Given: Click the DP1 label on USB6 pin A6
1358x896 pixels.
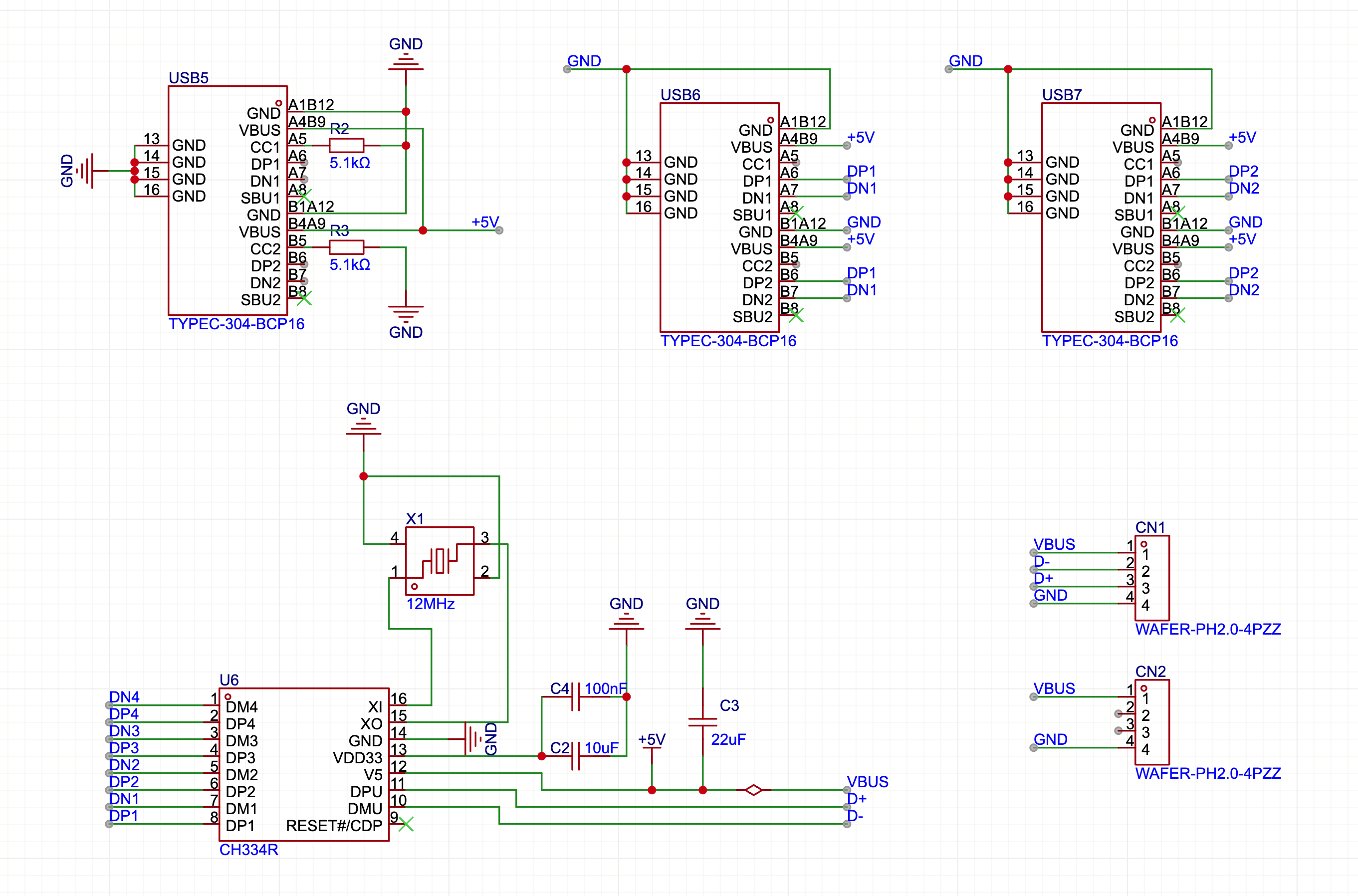Looking at the screenshot, I should (x=862, y=172).
